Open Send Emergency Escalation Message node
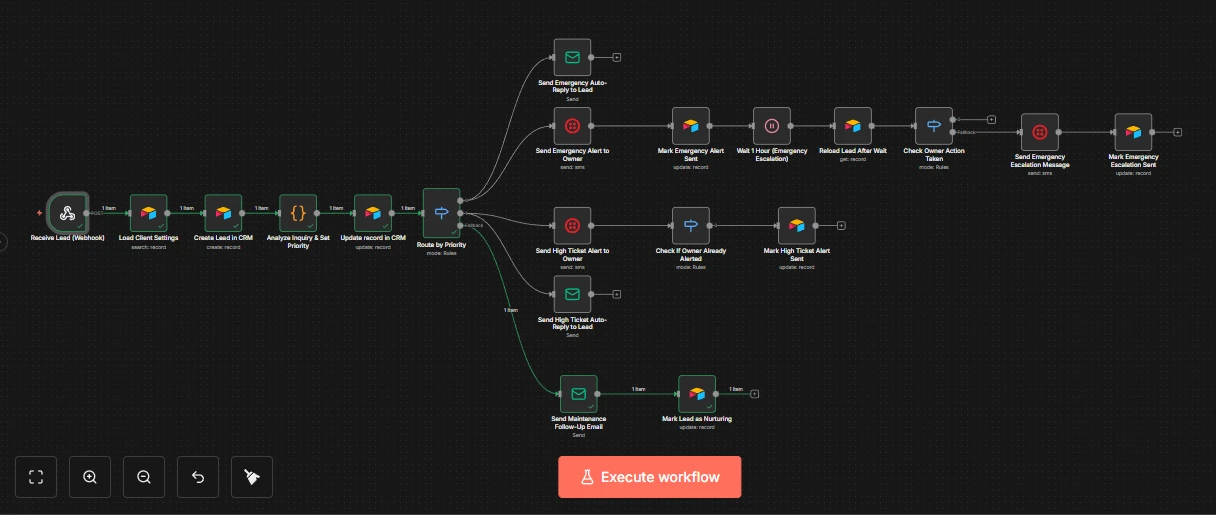 click(1040, 132)
